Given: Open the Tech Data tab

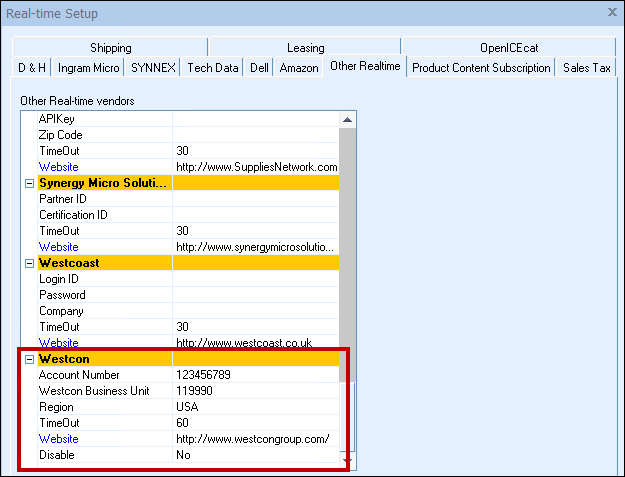Looking at the screenshot, I should [213, 68].
